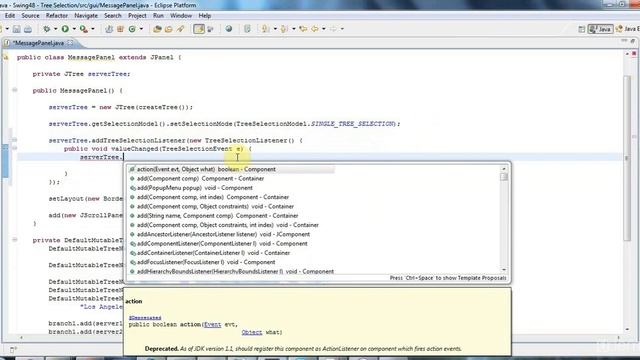Click the Object link in Javadoc popup
Viewport: 640px width, 360px height.
pos(252,332)
